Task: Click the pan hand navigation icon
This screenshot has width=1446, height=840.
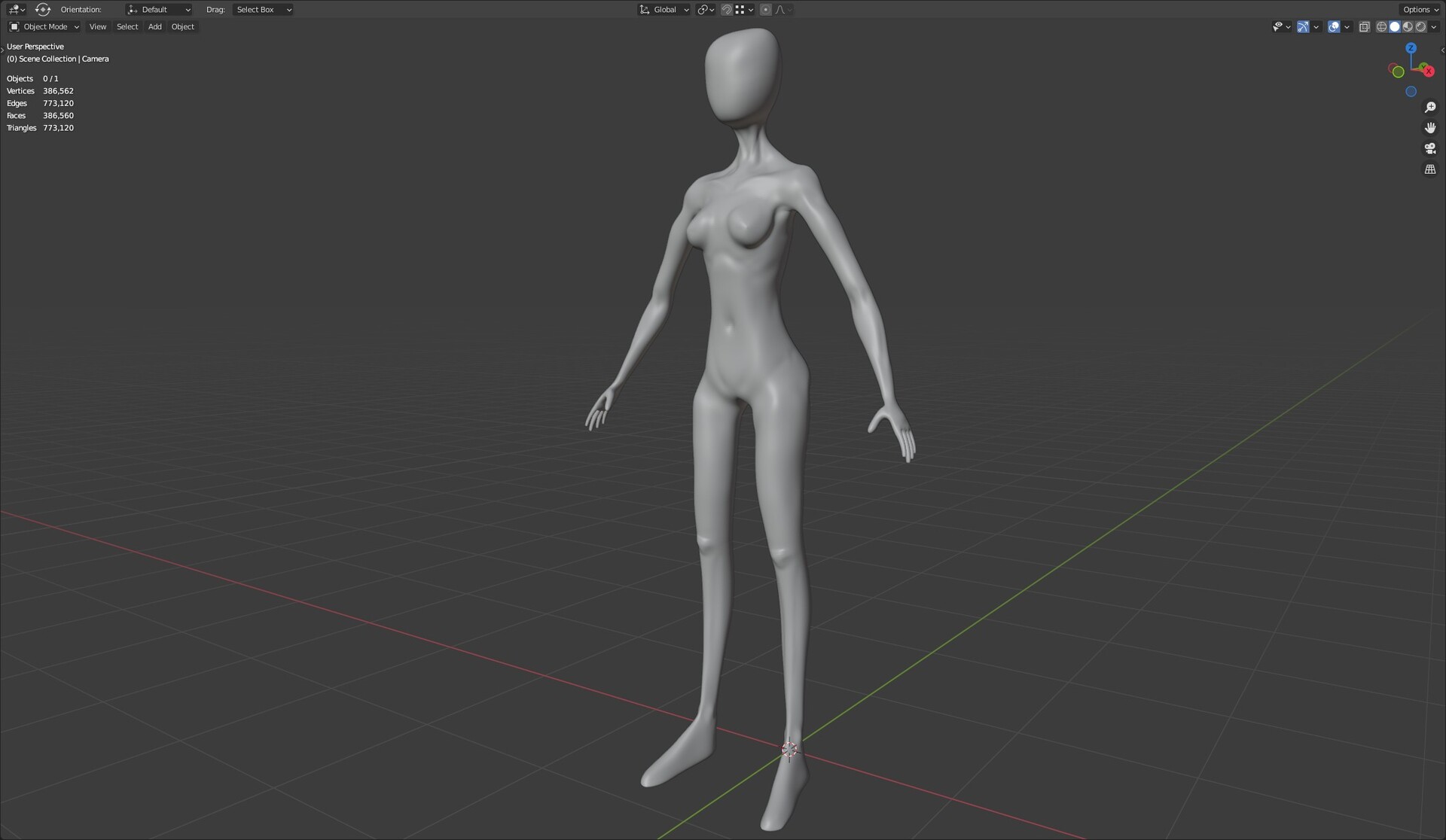Action: [1430, 128]
